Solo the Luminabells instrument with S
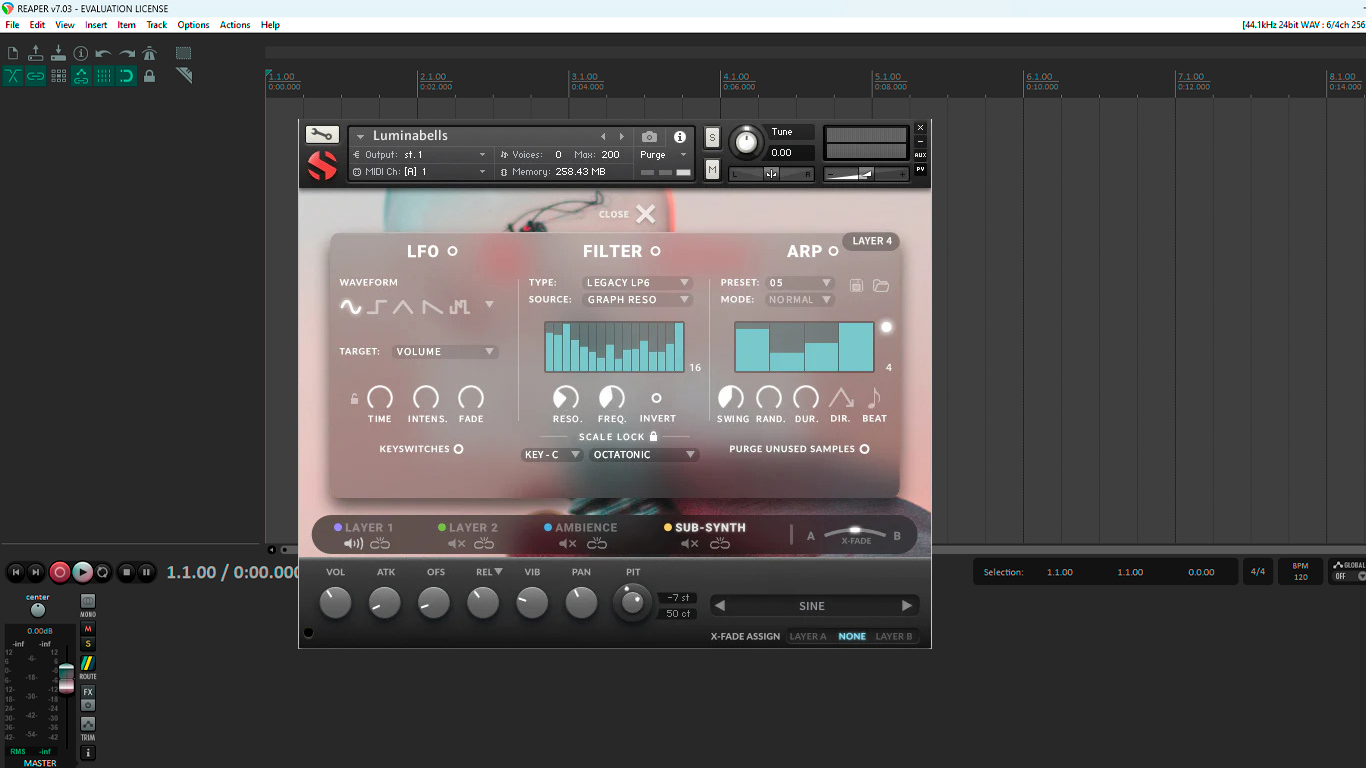This screenshot has width=1366, height=768. pos(712,137)
